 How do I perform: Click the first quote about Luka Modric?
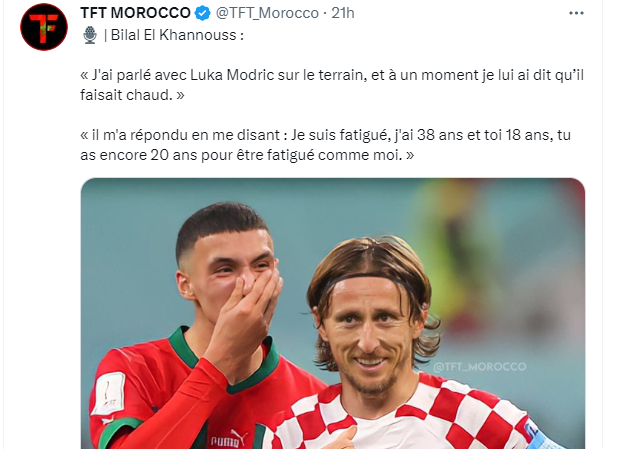(x=332, y=85)
